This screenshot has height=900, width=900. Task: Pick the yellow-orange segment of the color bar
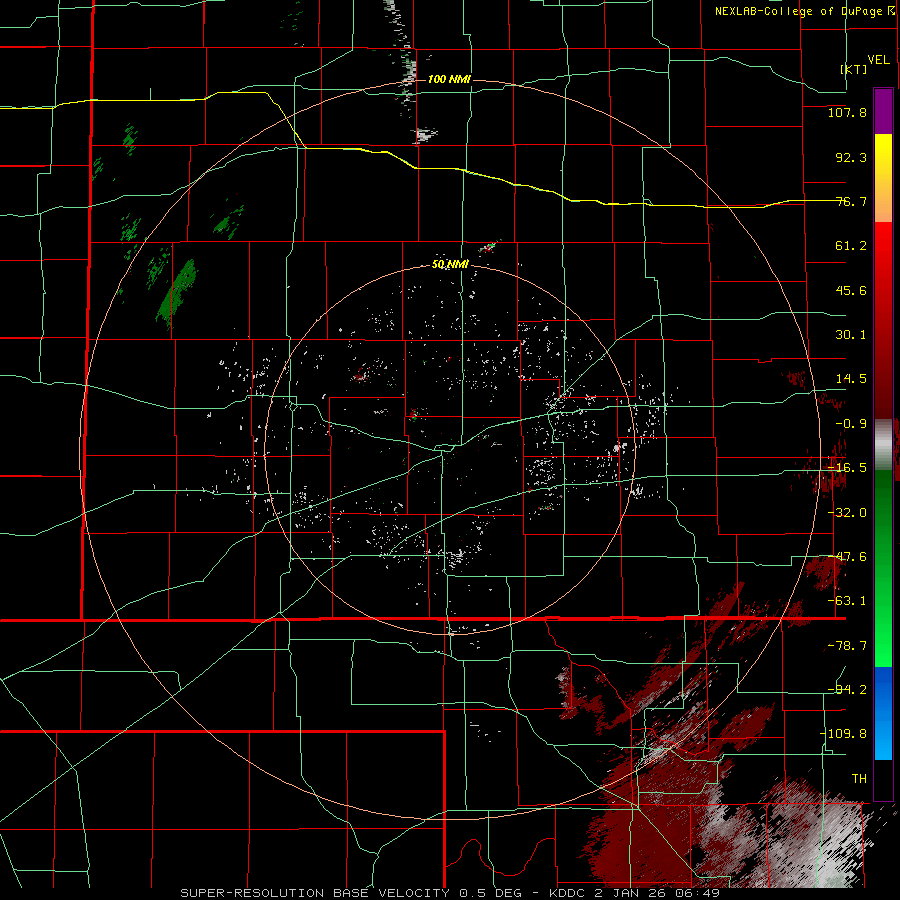coord(883,178)
